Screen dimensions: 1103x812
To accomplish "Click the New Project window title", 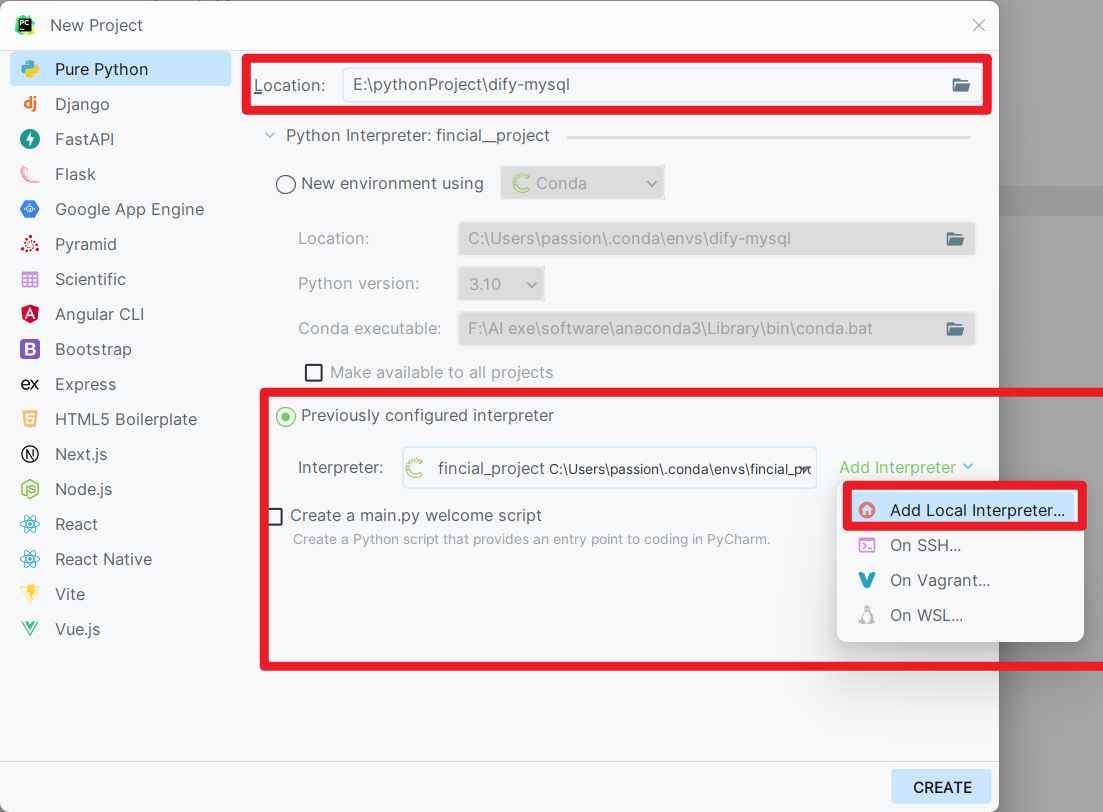I will (x=96, y=25).
